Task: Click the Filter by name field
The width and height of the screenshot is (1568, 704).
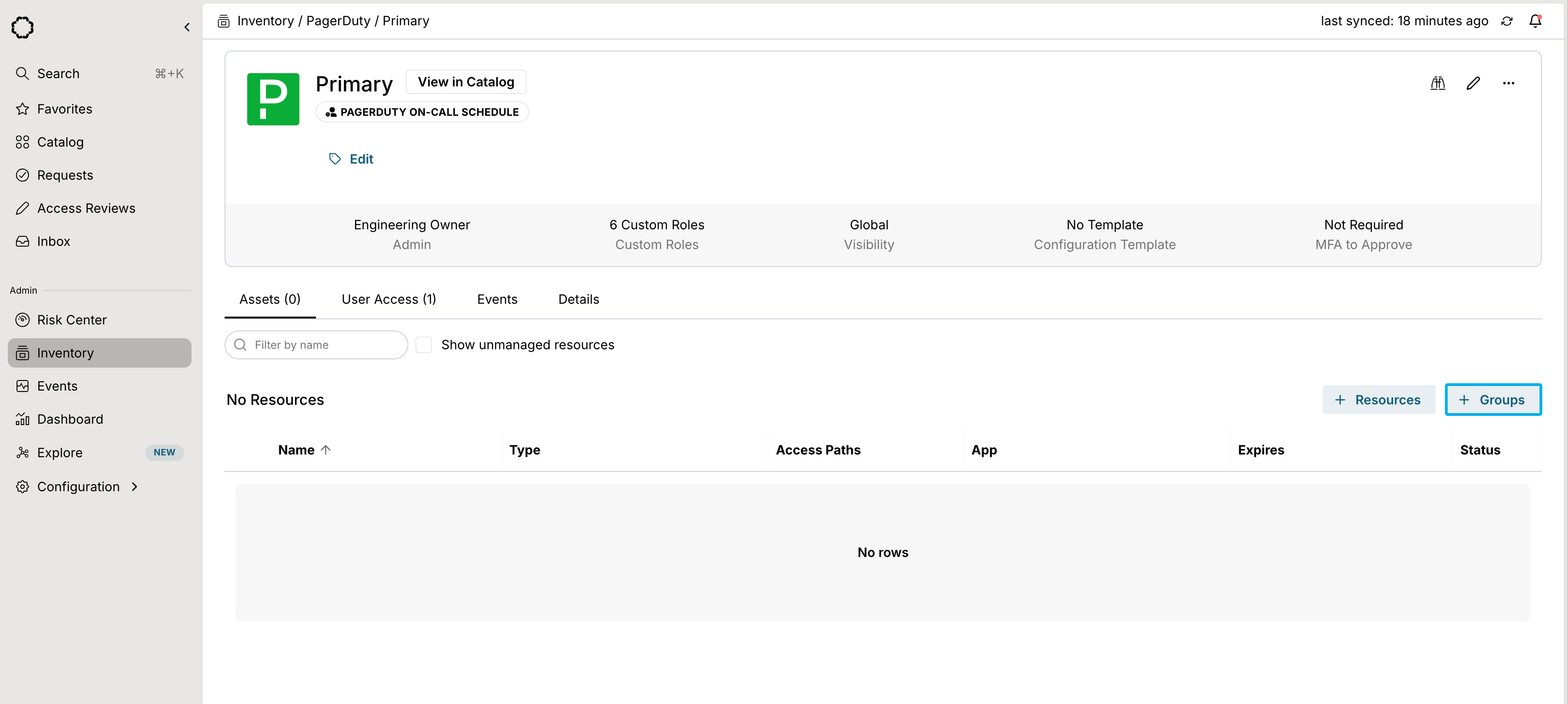Action: pyautogui.click(x=322, y=345)
